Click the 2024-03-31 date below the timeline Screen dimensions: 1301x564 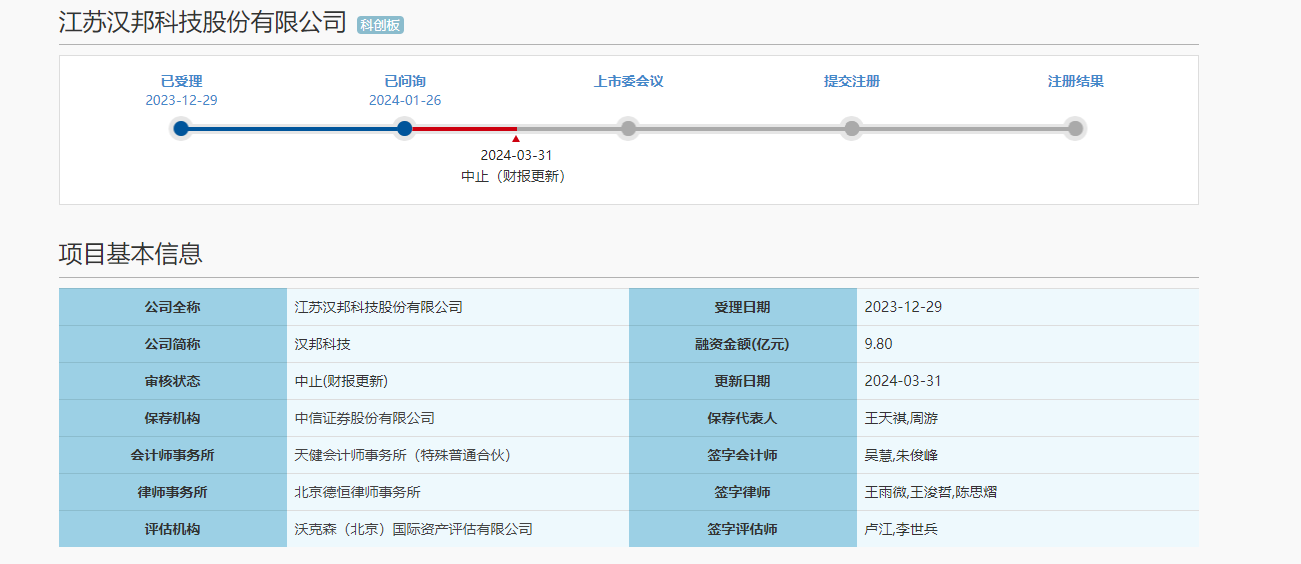pyautogui.click(x=516, y=155)
